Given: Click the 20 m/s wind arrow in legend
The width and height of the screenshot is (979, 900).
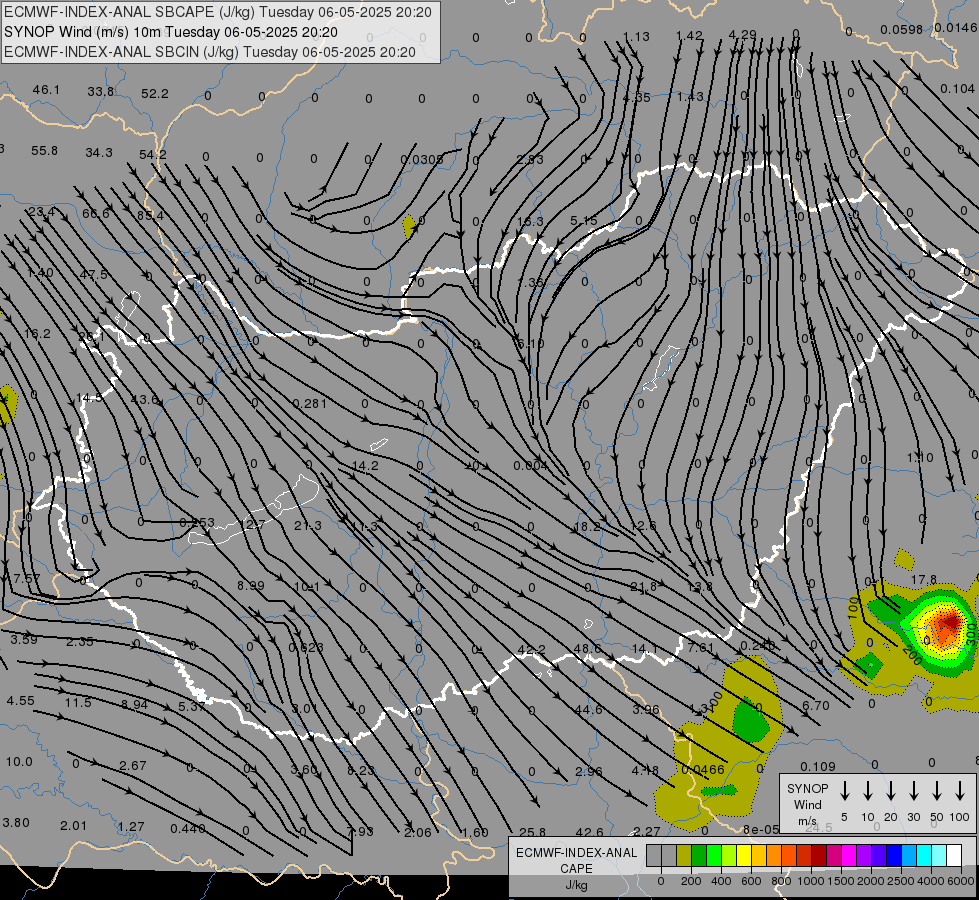Looking at the screenshot, I should coord(890,791).
